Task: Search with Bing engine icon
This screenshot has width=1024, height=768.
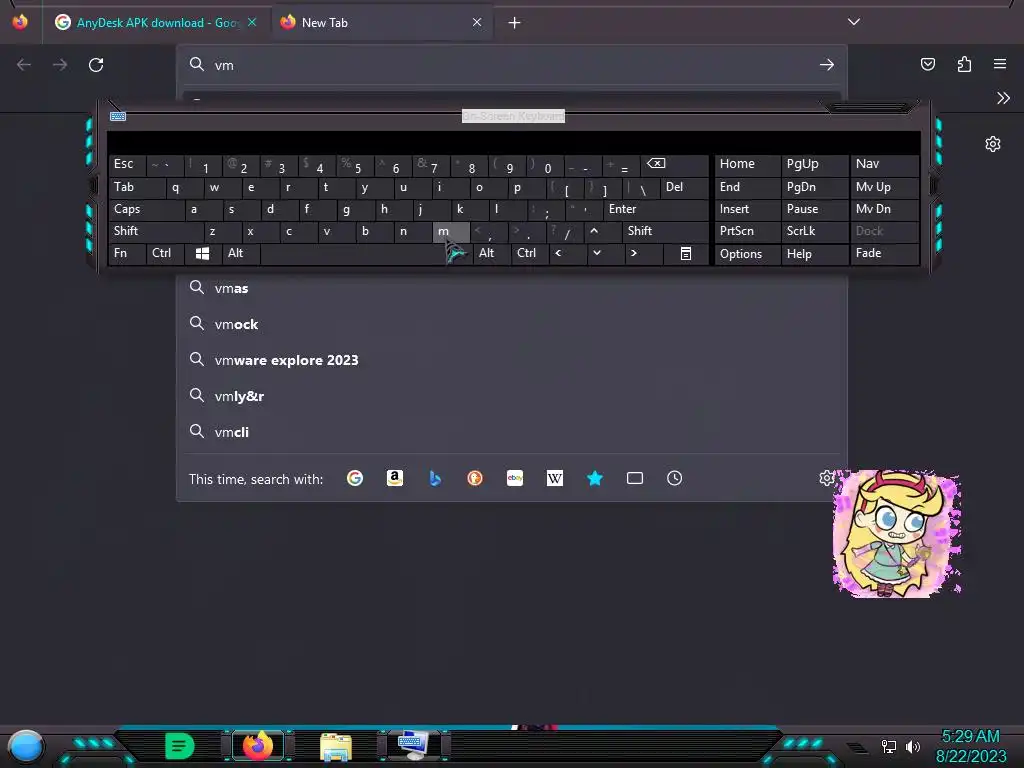Action: pos(435,479)
